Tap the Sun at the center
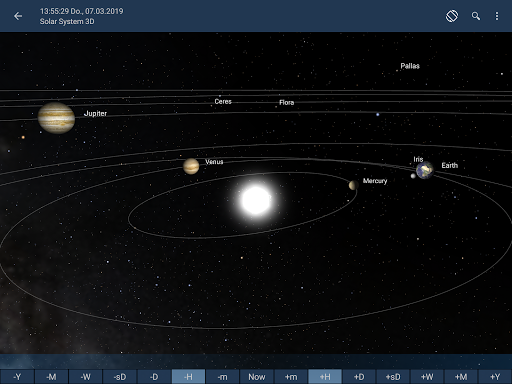 [x=256, y=200]
